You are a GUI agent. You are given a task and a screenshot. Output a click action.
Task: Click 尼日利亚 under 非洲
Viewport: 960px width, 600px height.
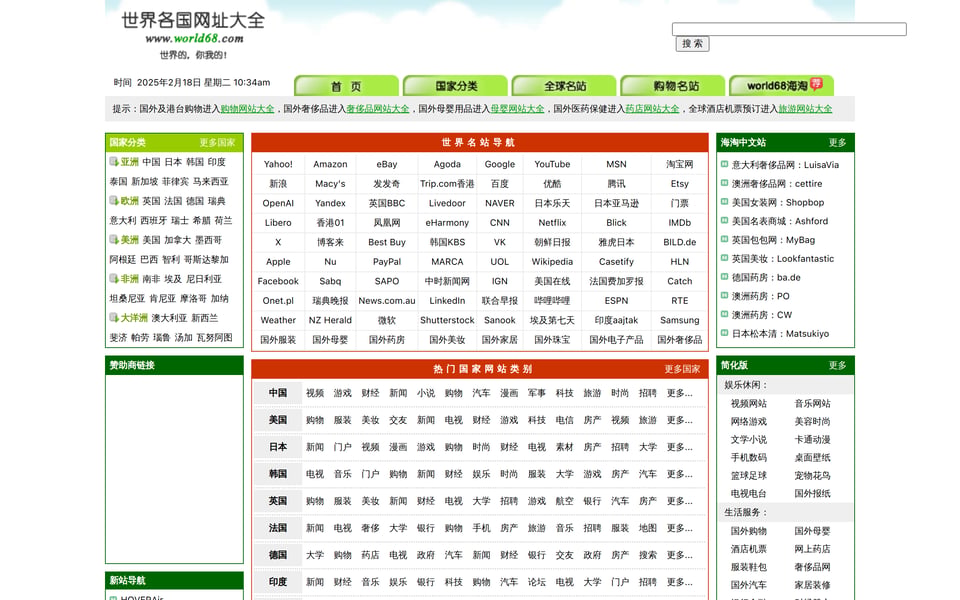click(204, 279)
